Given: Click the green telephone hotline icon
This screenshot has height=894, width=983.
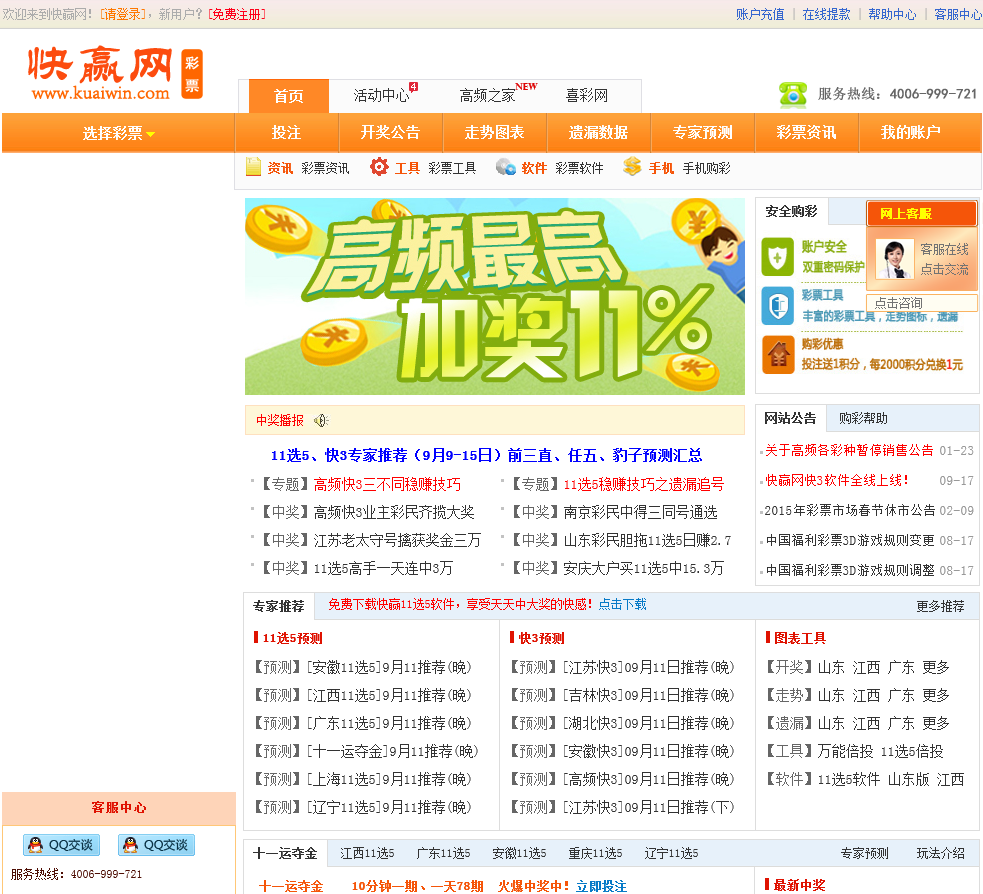Looking at the screenshot, I should [792, 95].
